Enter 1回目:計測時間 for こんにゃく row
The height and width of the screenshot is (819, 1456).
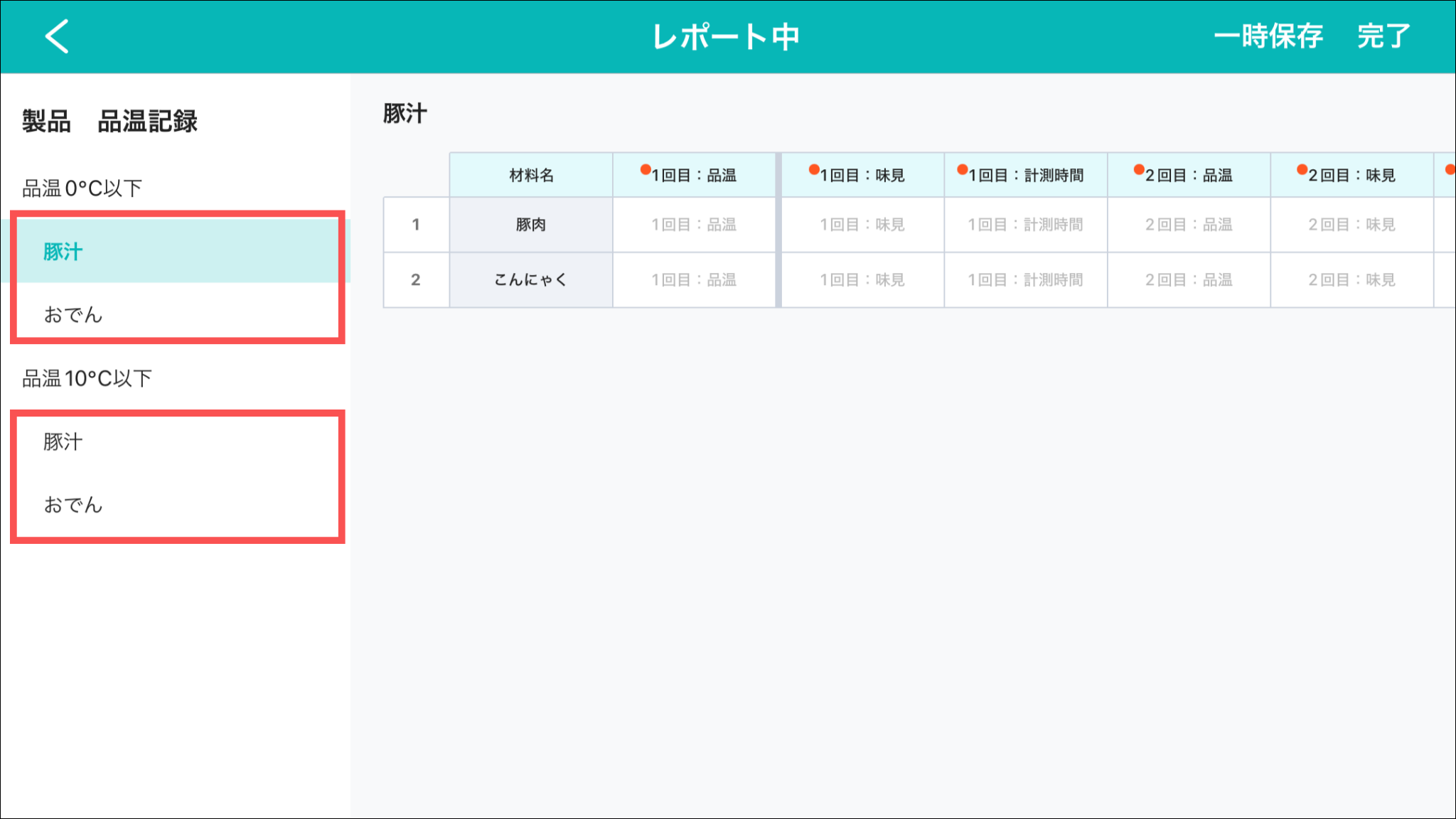click(1025, 280)
